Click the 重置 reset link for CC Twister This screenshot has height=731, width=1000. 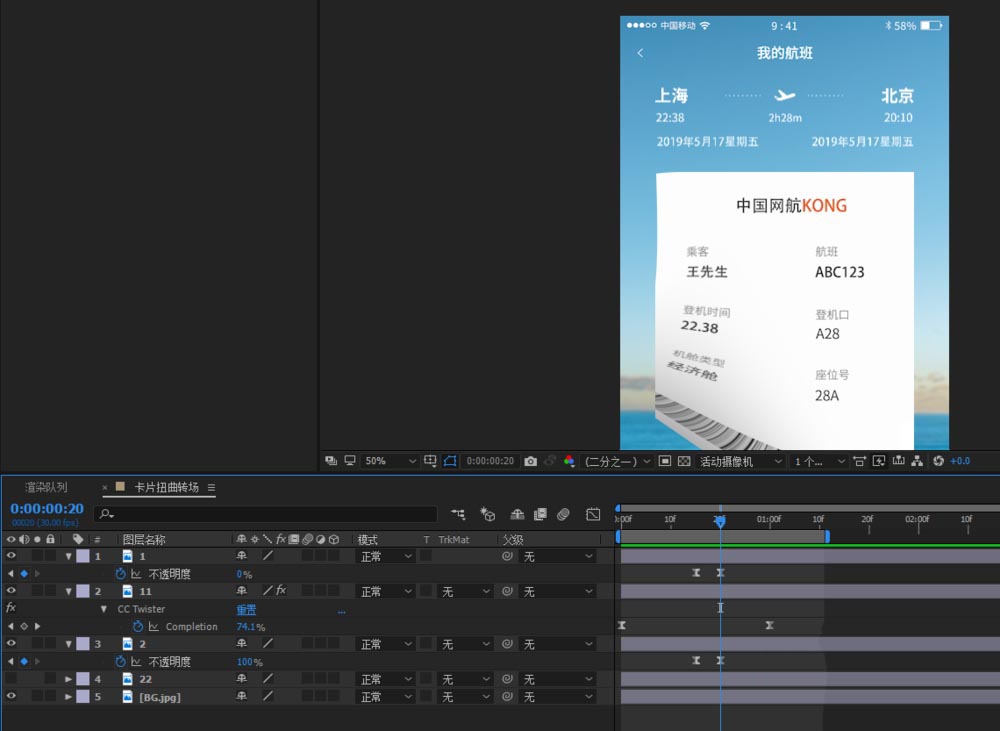[x=246, y=609]
